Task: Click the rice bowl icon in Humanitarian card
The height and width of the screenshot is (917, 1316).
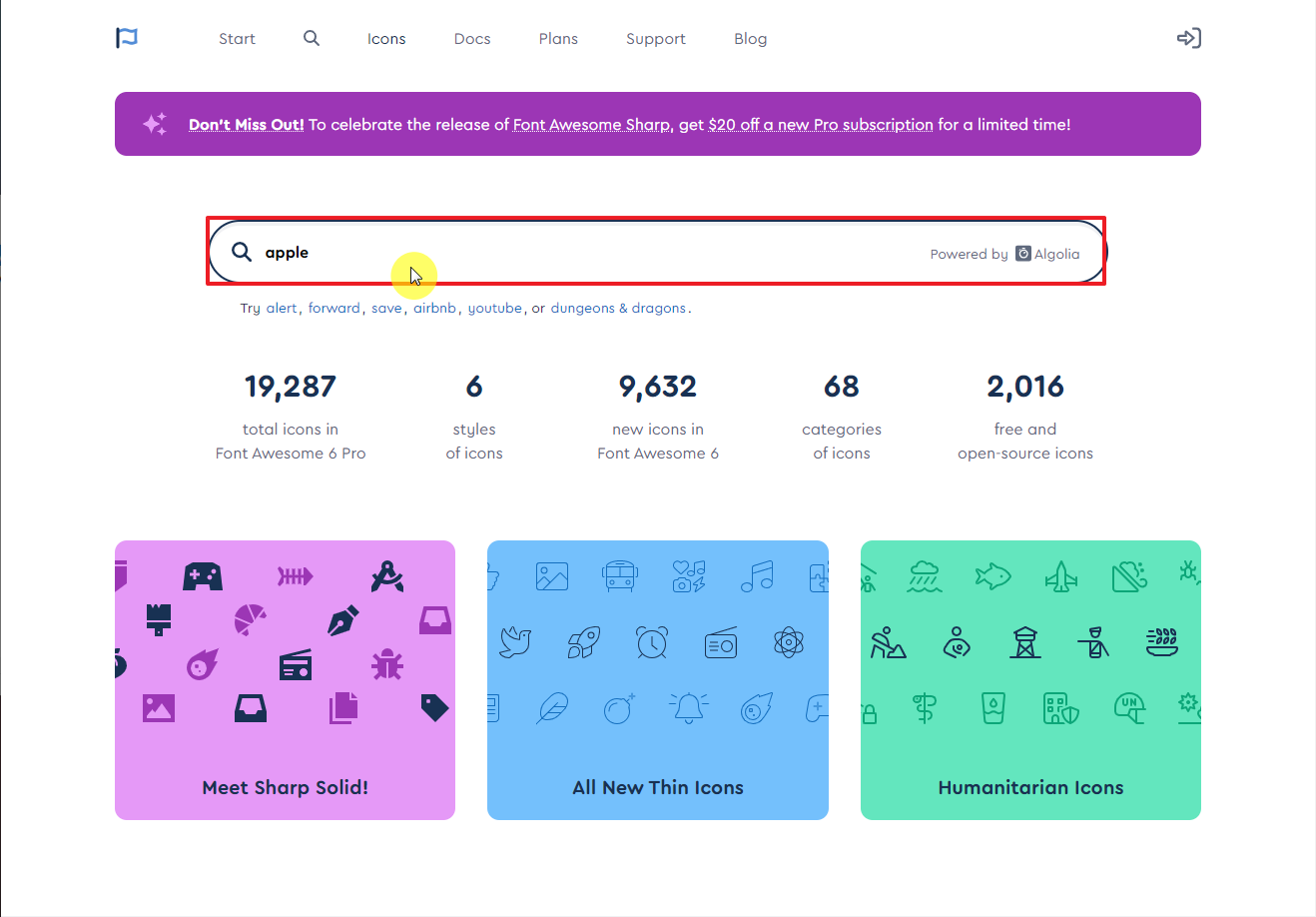Action: coord(1162,641)
